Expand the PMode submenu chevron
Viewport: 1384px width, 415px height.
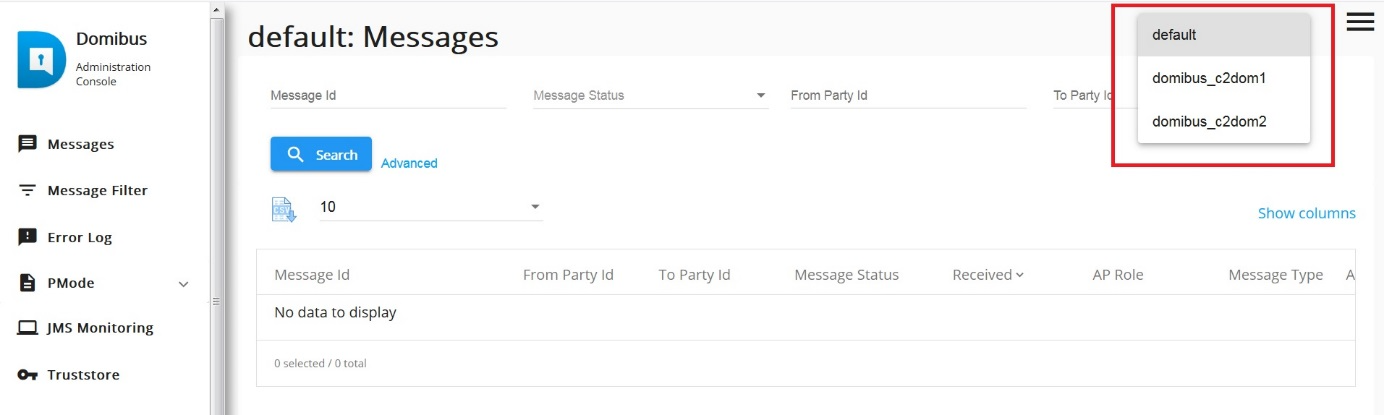(183, 284)
